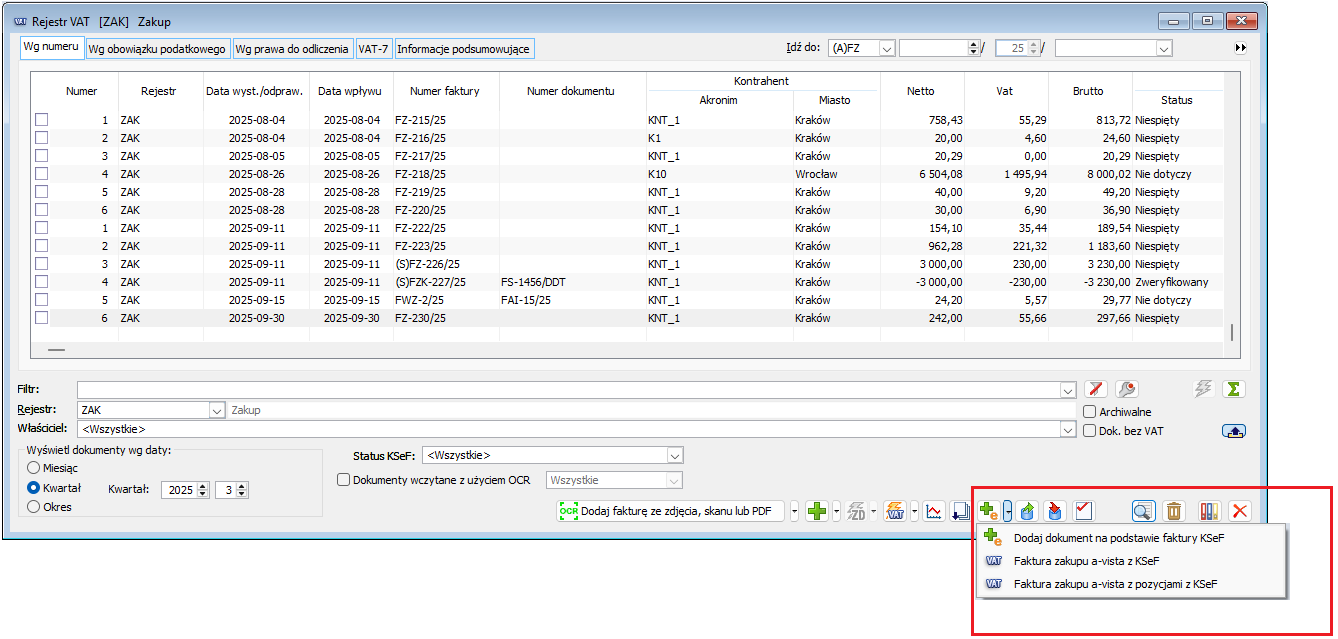This screenshot has height=639, width=1338.
Task: Click Dodaj fakturę ze zdjęcia, skanu lub PDF
Action: point(670,511)
